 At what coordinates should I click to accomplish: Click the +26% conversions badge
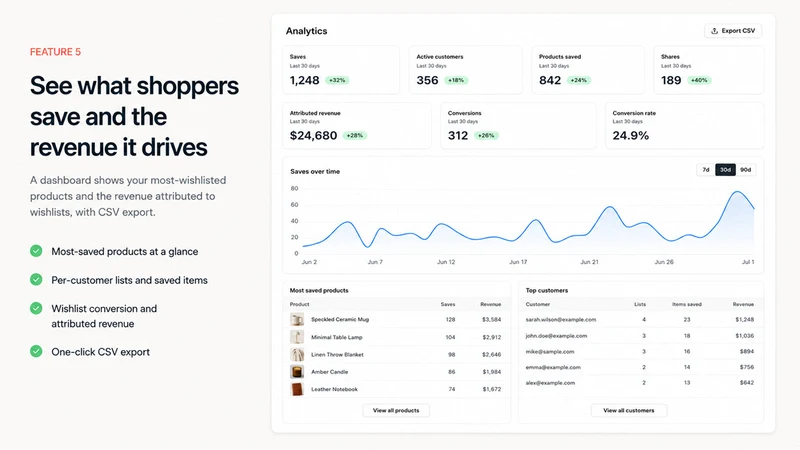(486, 136)
